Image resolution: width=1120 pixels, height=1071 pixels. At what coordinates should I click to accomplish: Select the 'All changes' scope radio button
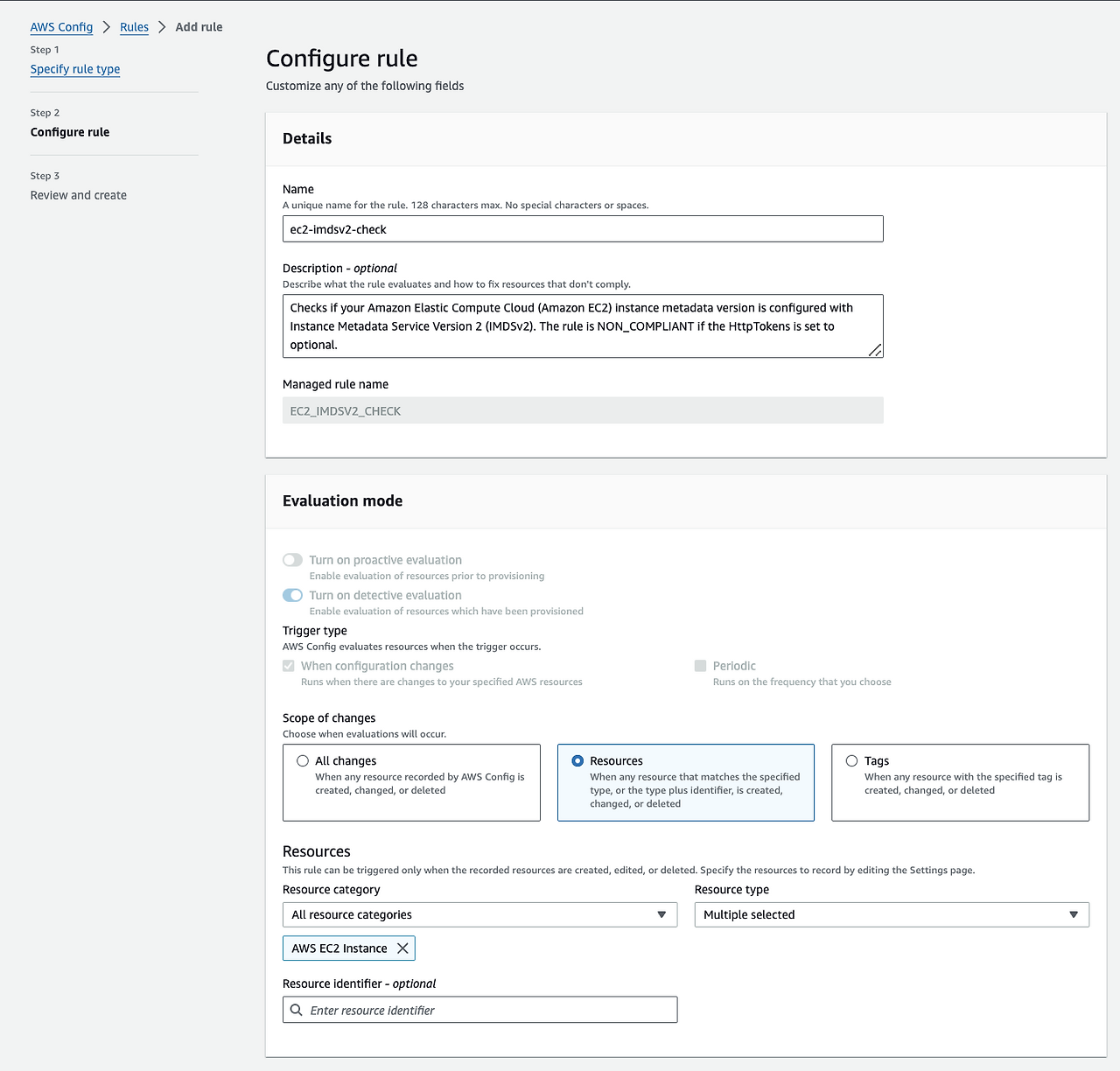click(303, 761)
